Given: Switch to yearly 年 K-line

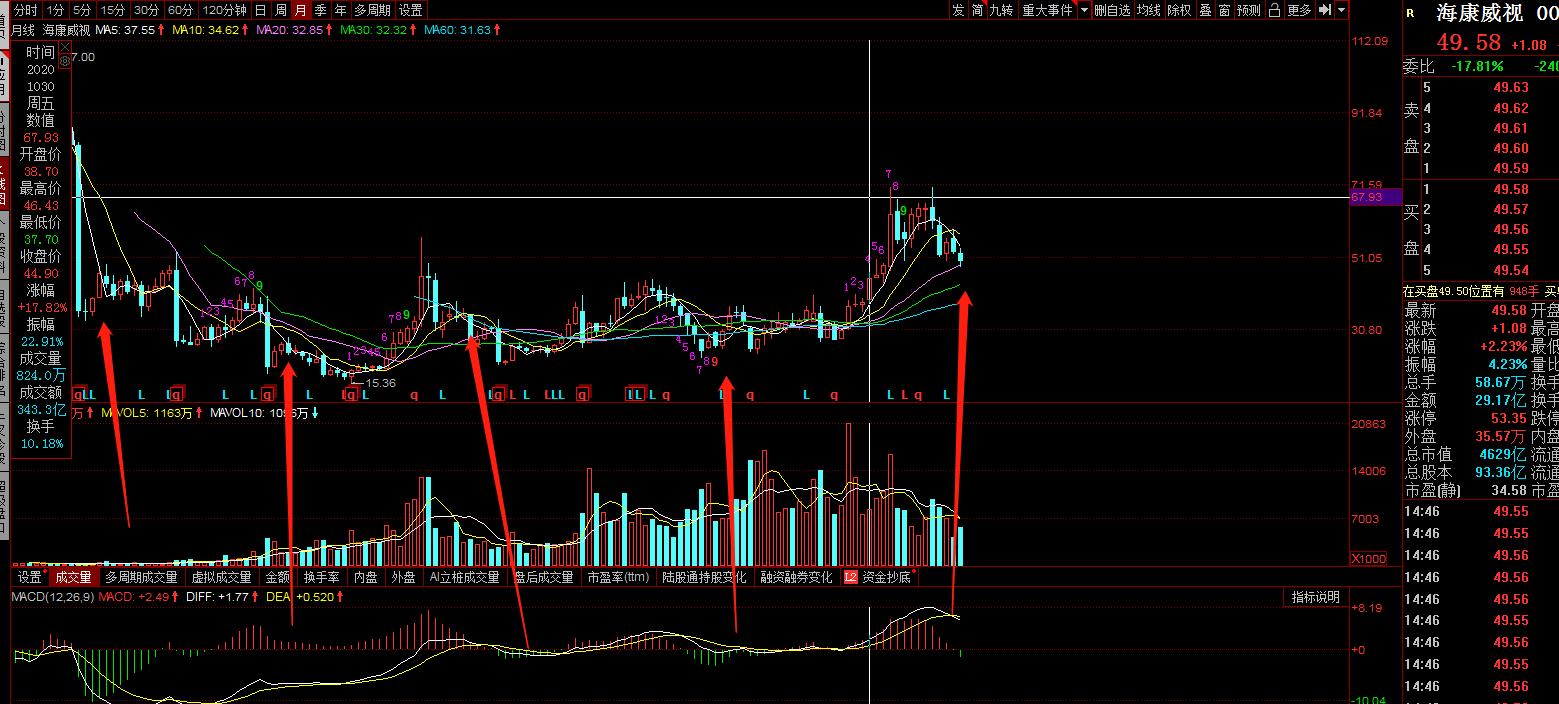Looking at the screenshot, I should coord(341,10).
